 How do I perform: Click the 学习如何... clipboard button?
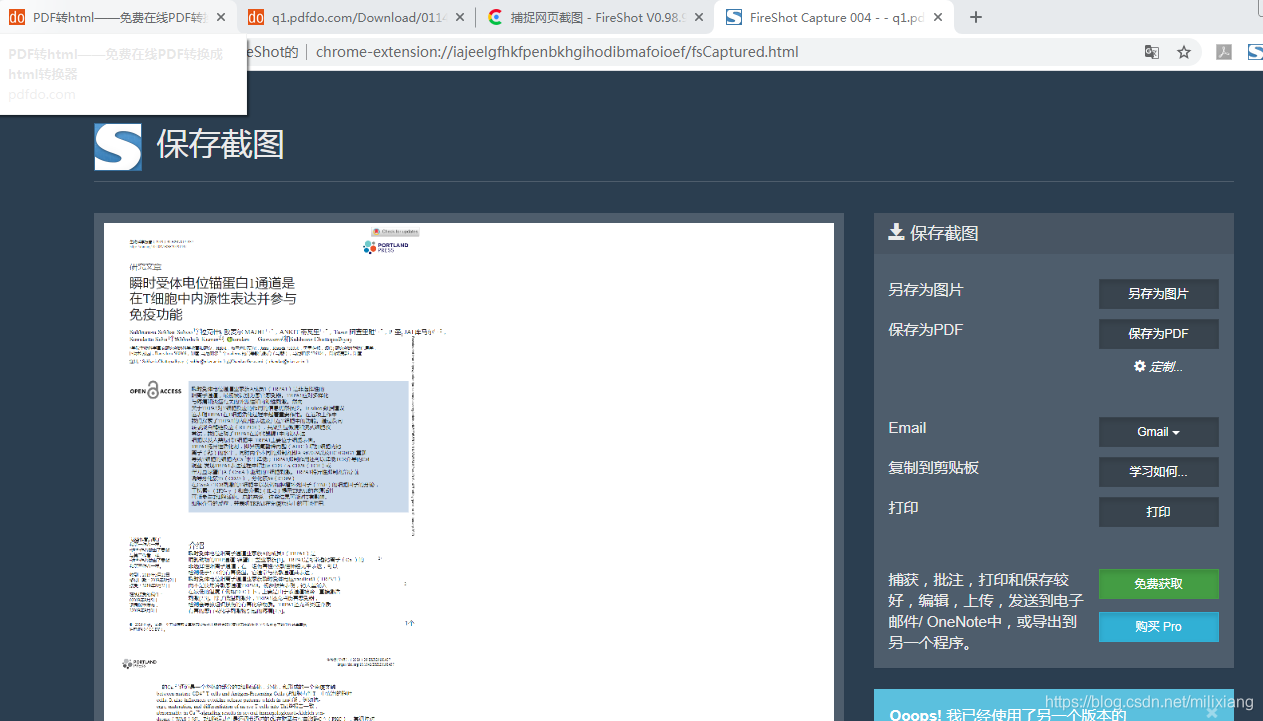(1158, 472)
